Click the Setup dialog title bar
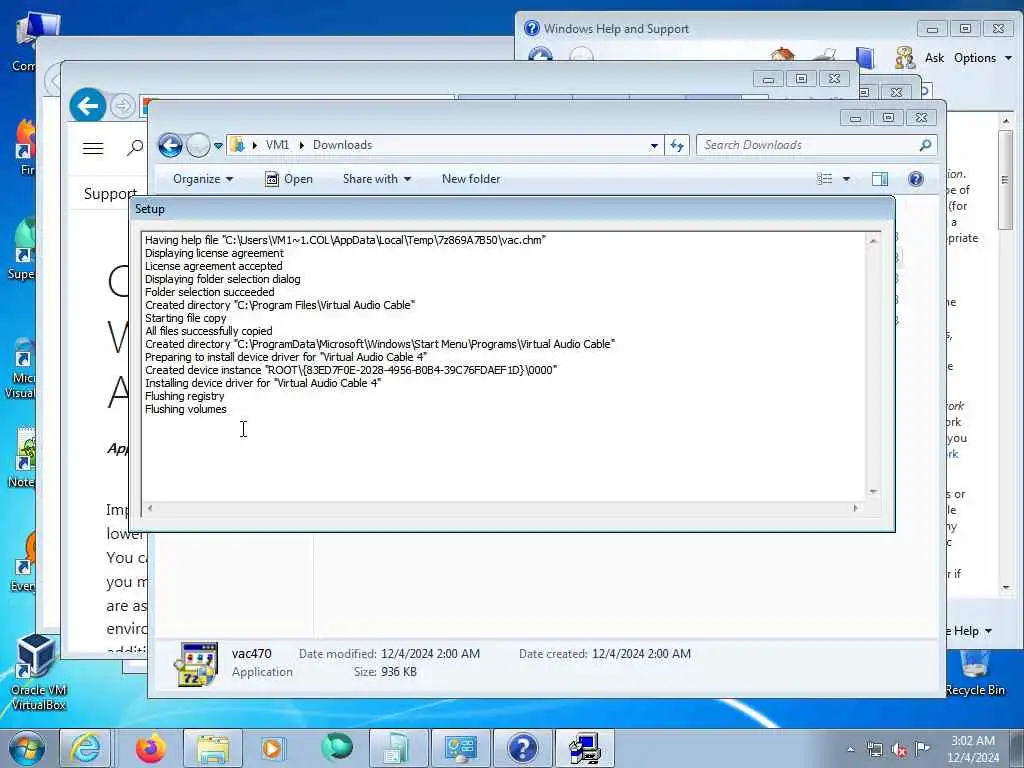Viewport: 1024px width, 768px height. coord(511,209)
